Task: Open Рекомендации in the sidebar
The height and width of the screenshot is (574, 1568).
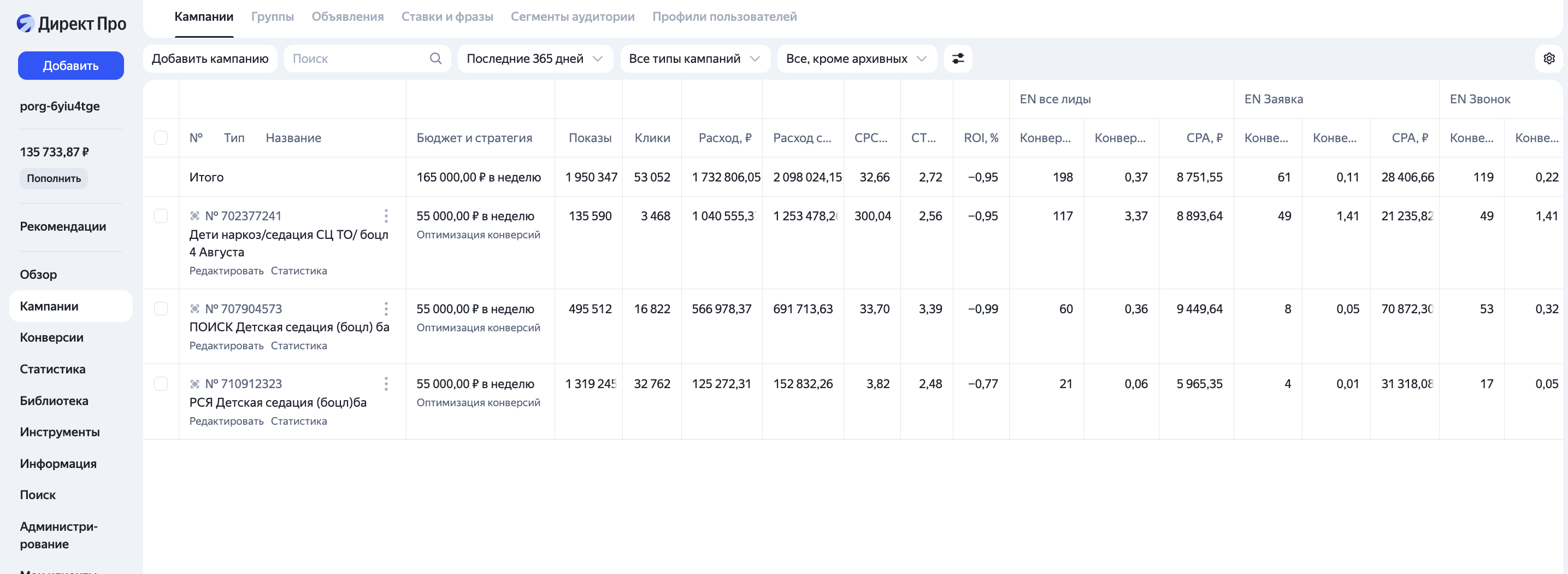Action: pos(63,226)
